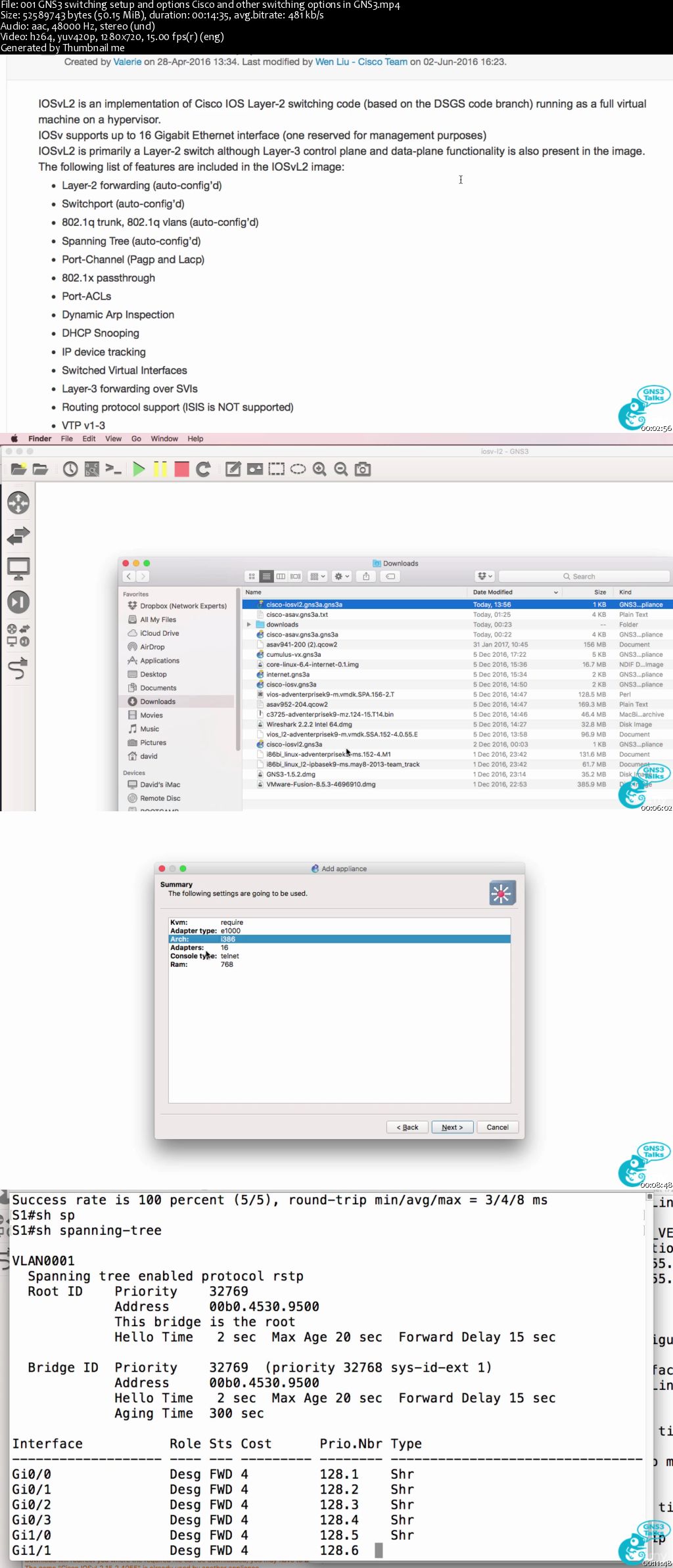Open Finder action gear dropdown
The image size is (673, 1568).
(342, 576)
